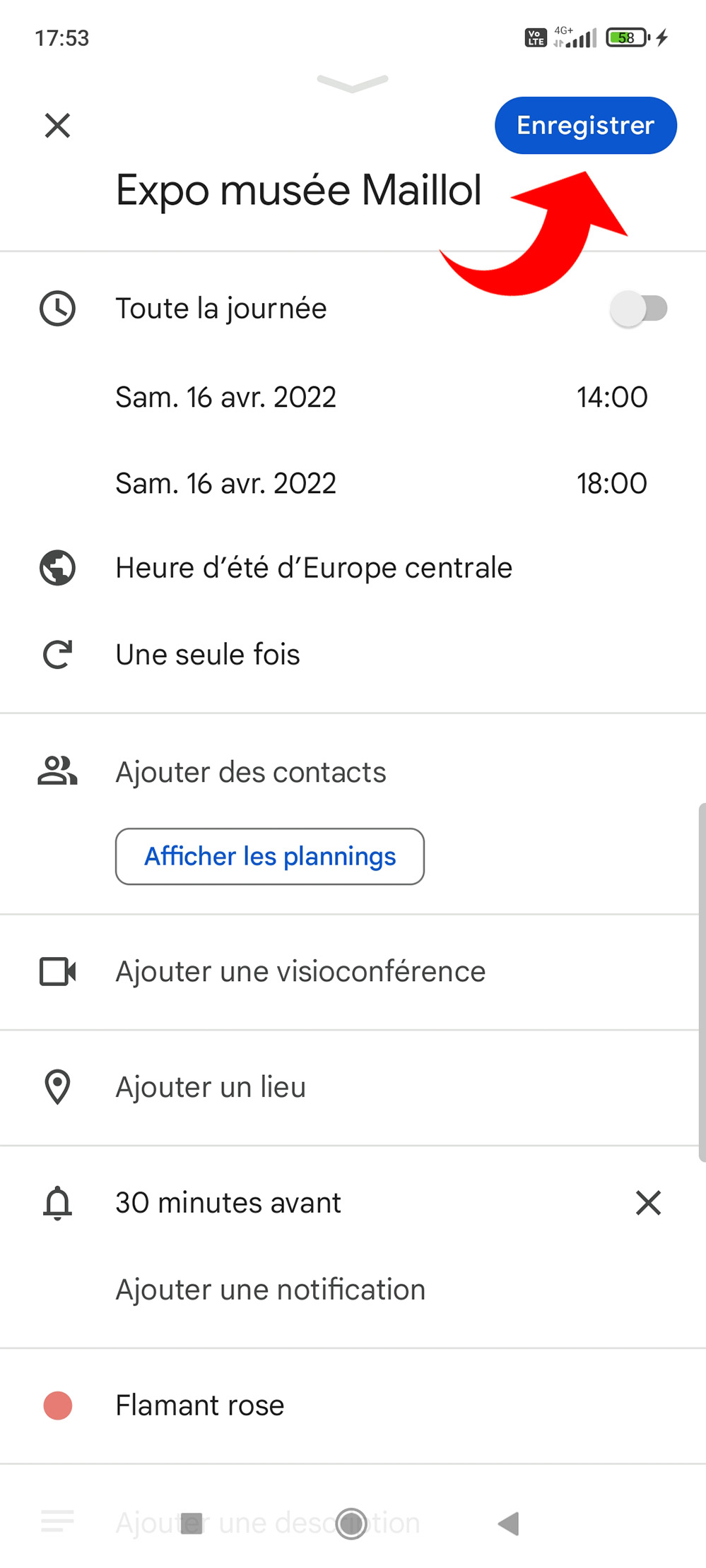Open the start time 14:00 picker
Viewport: 706px width, 1568px height.
611,397
